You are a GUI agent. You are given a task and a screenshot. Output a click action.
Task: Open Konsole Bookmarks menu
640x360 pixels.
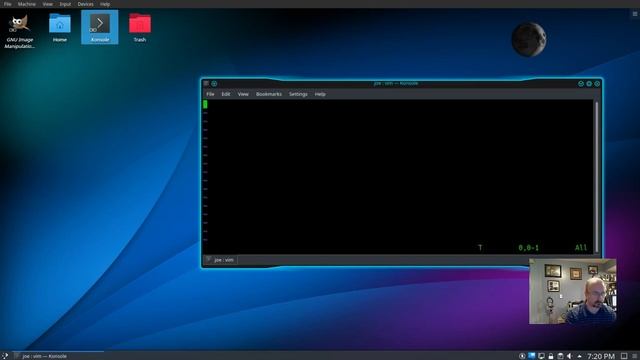269,94
